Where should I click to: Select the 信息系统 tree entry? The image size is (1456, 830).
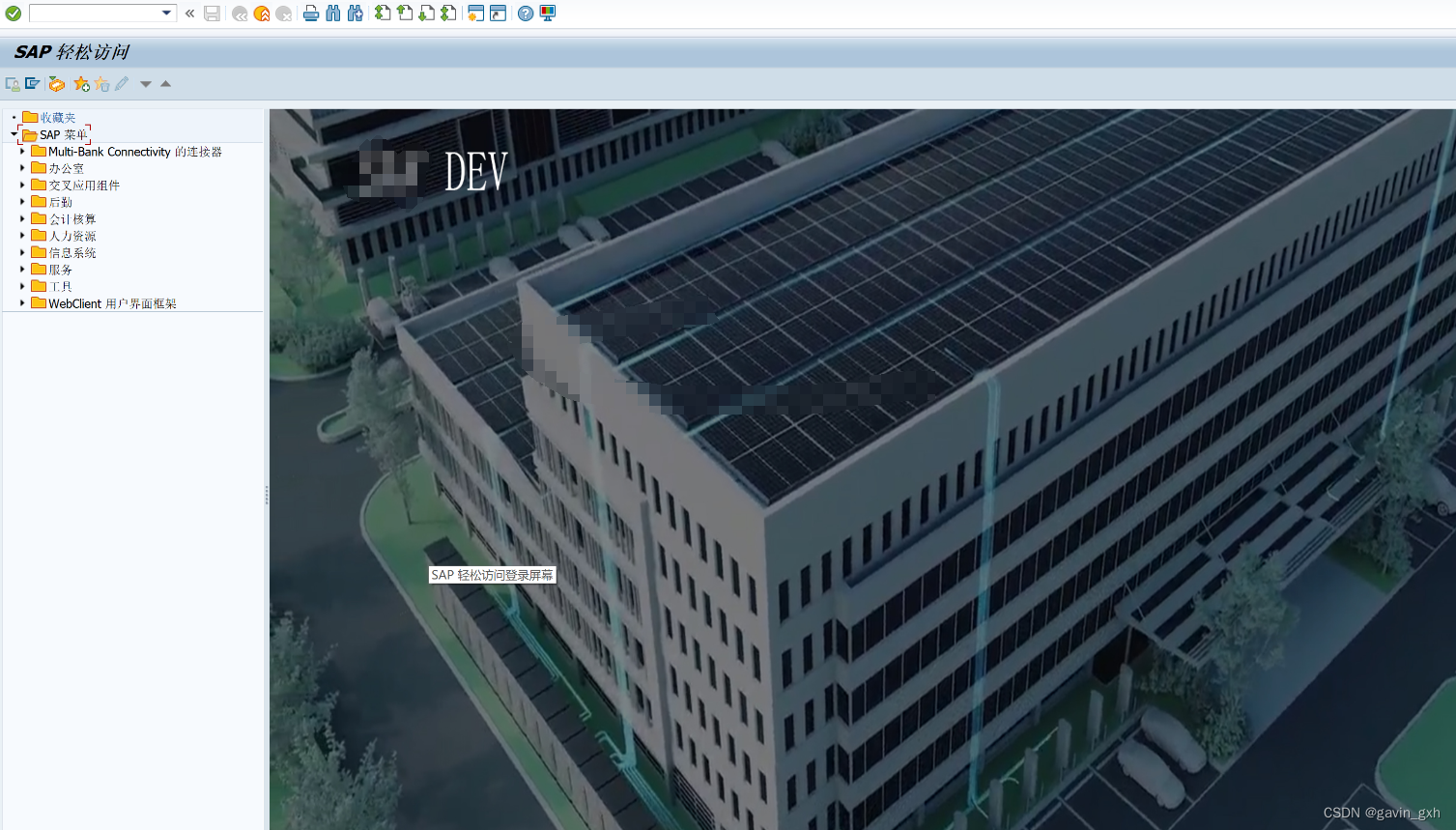(64, 253)
